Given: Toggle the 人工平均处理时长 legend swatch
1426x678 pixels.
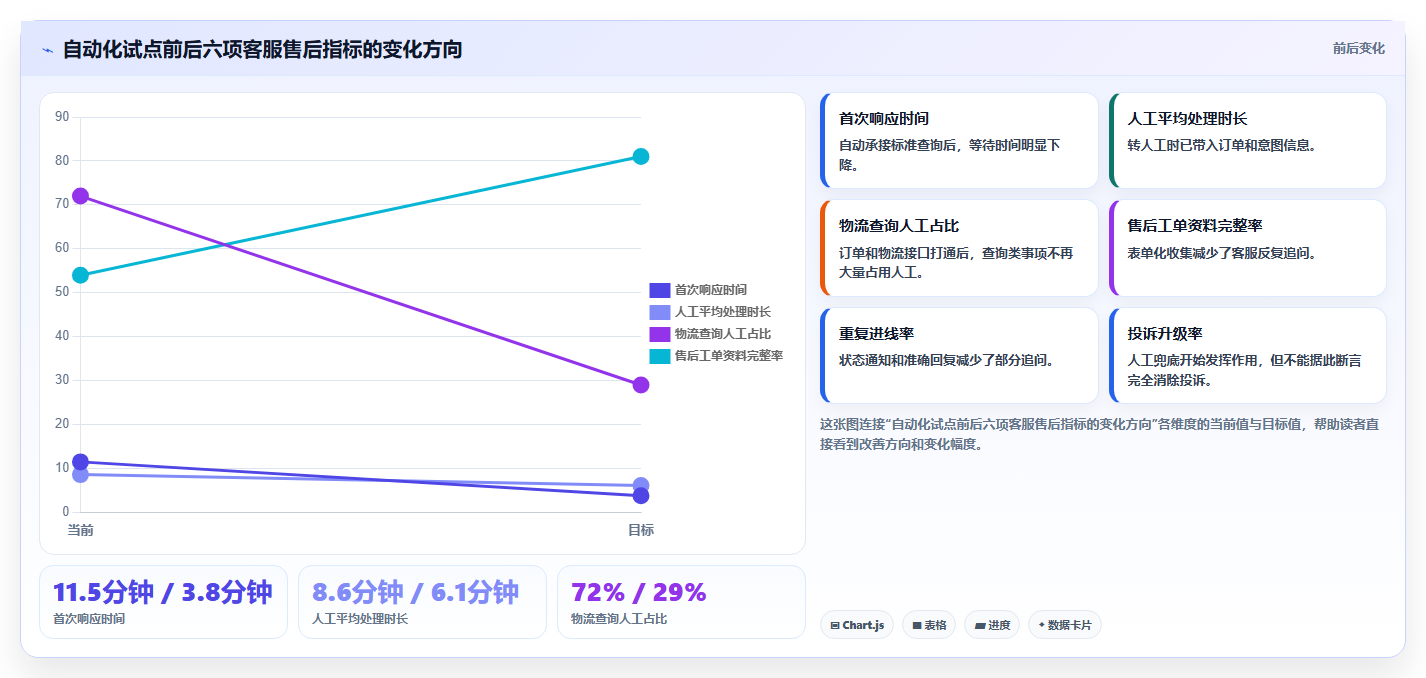Looking at the screenshot, I should click(659, 312).
